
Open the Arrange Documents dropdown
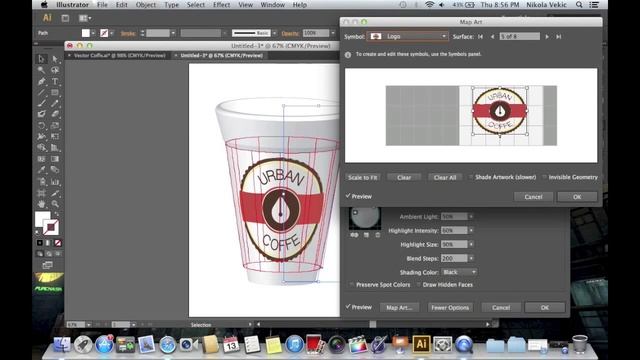click(x=85, y=18)
